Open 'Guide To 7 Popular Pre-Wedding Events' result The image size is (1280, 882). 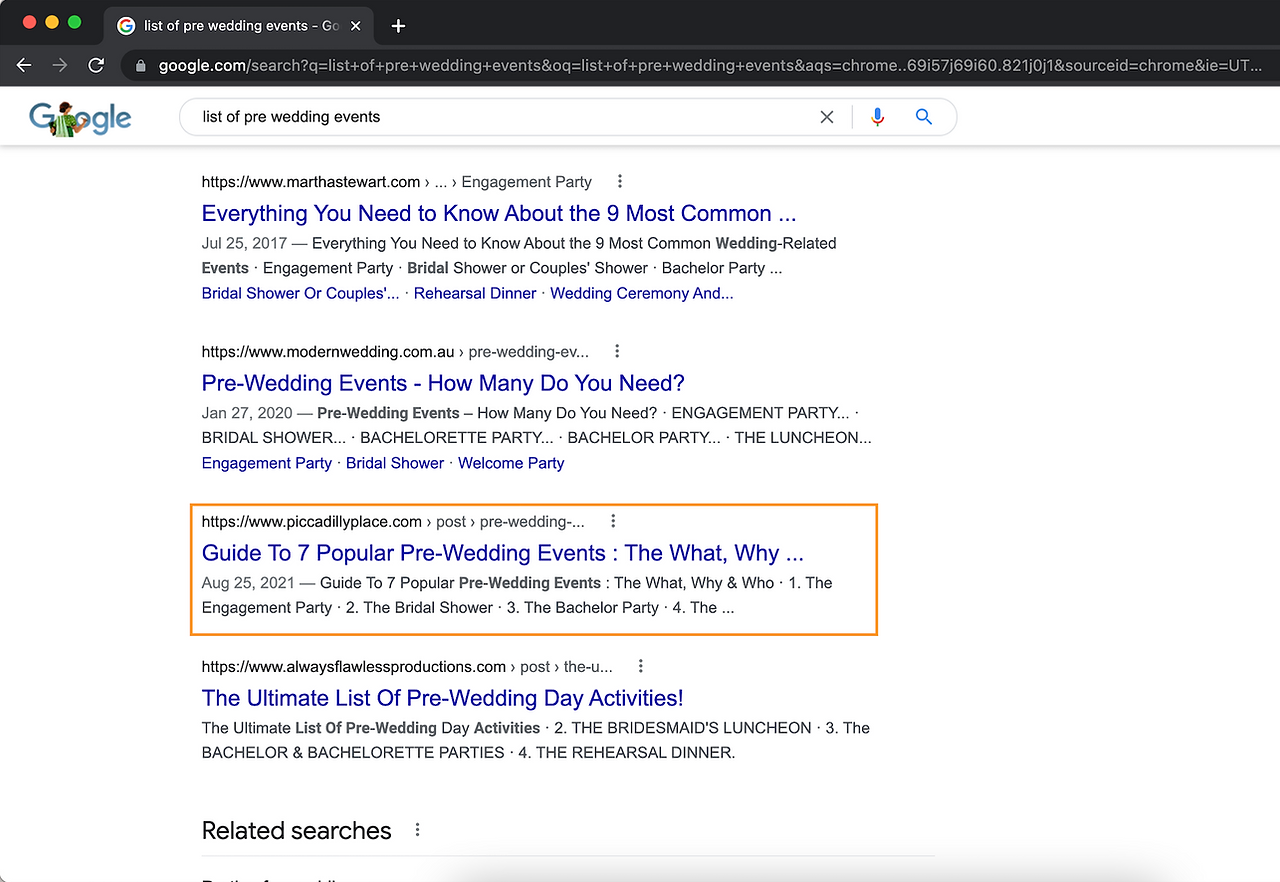tap(503, 553)
